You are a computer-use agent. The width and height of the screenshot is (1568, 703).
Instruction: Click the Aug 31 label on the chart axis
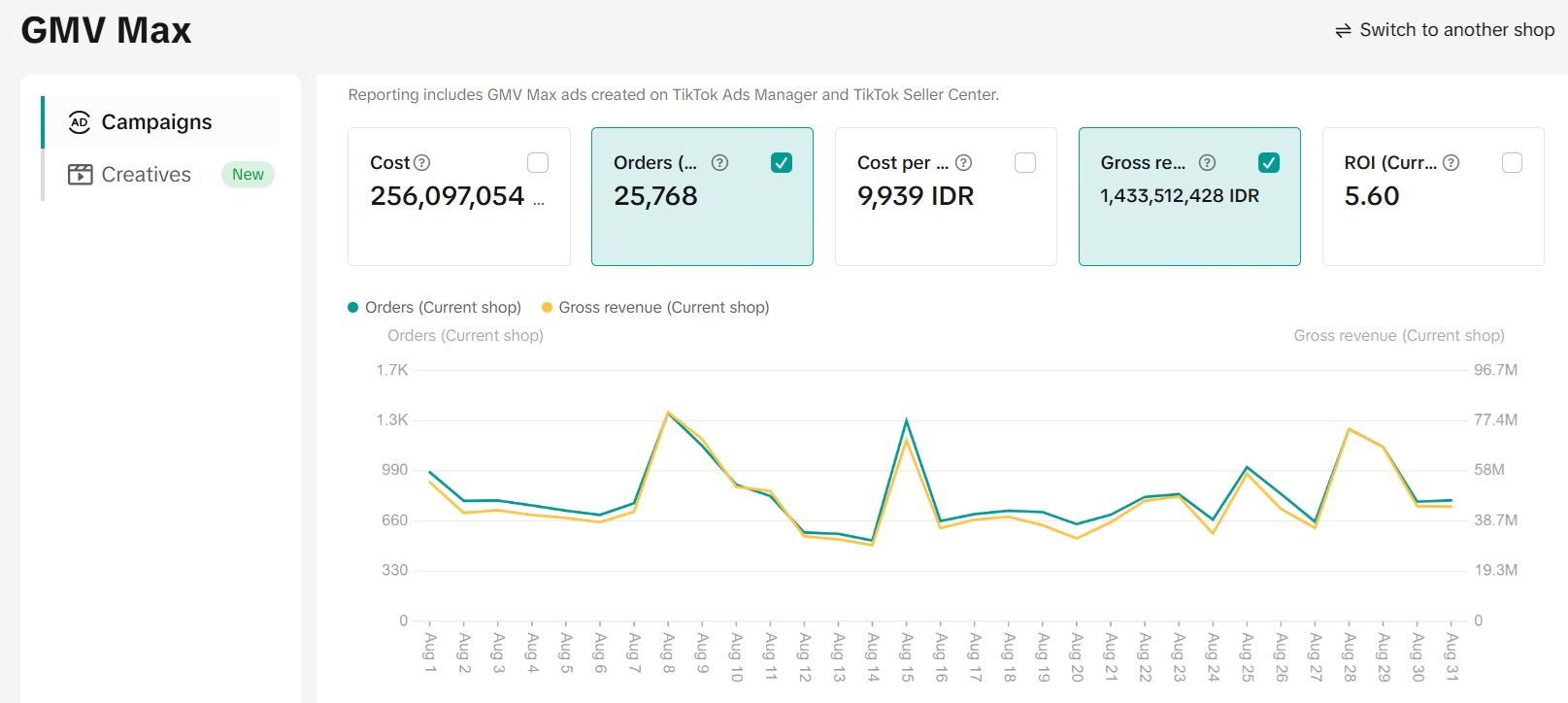click(1451, 656)
